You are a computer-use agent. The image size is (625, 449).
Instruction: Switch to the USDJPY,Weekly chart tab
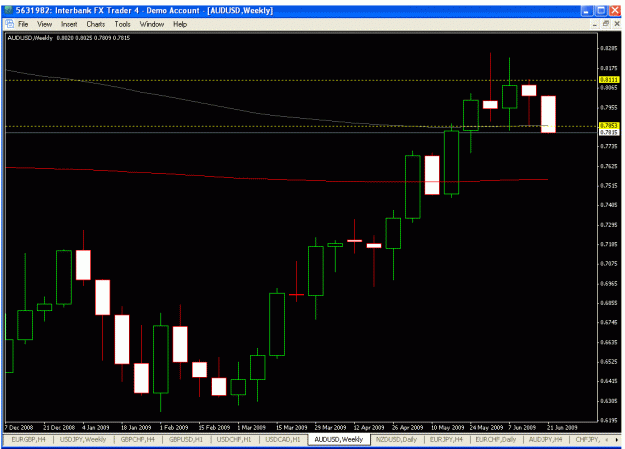coord(83,439)
